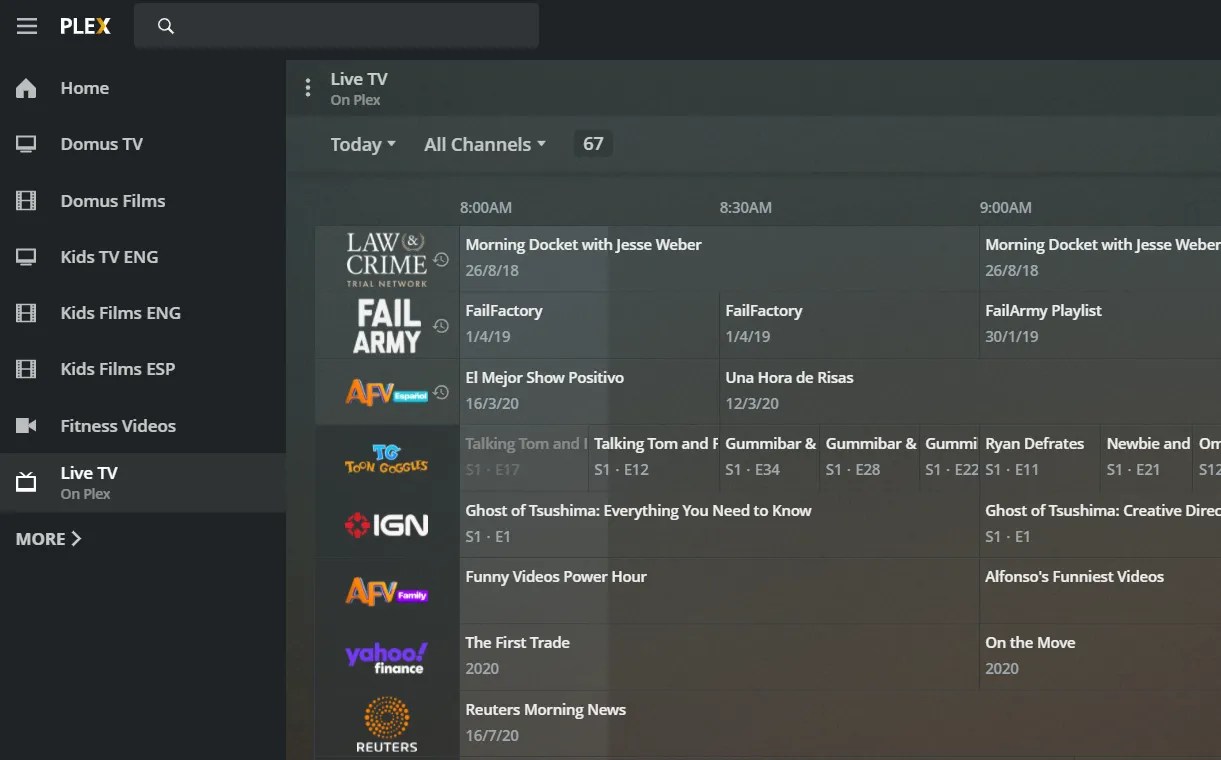Go to Home in the sidebar
Screen dimensions: 1221x760
(x=84, y=88)
